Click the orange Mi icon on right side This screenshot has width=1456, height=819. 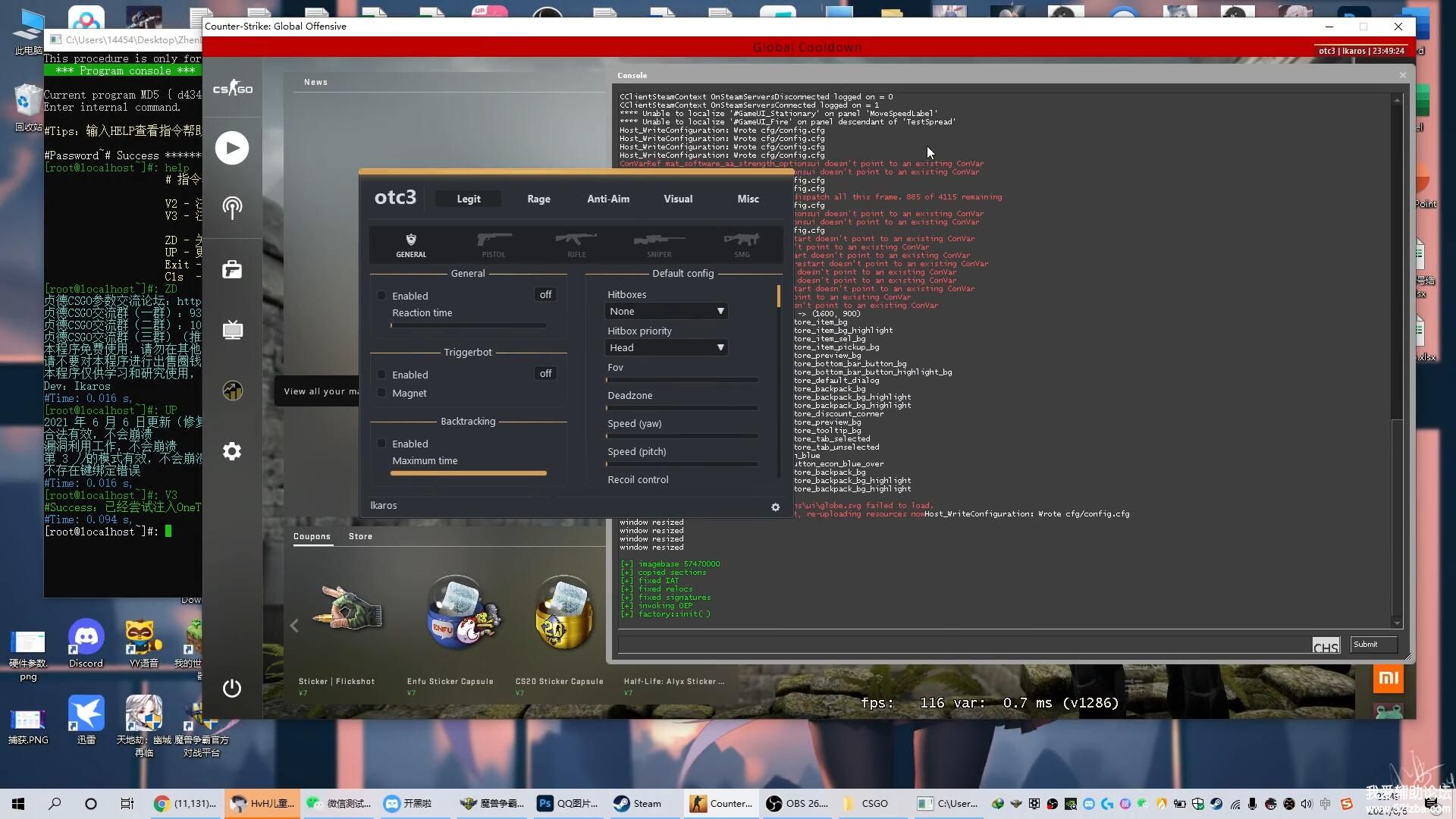(x=1389, y=678)
